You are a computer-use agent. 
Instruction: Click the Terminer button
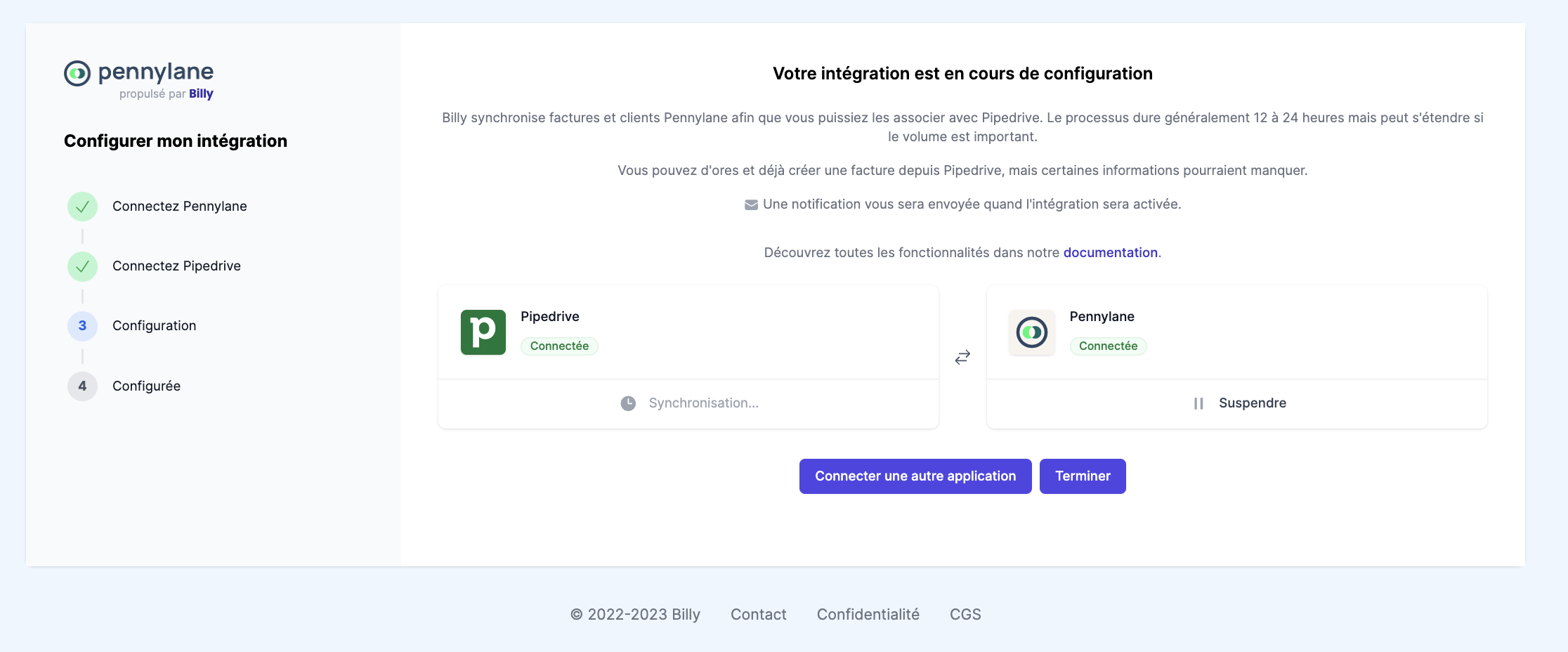[1083, 476]
